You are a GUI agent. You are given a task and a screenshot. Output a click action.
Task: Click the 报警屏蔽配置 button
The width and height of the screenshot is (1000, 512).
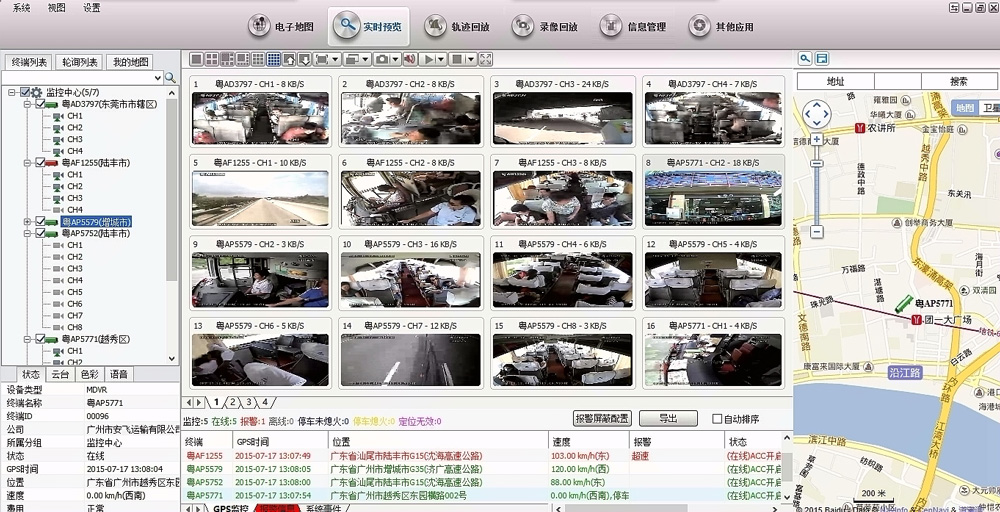[x=603, y=419]
